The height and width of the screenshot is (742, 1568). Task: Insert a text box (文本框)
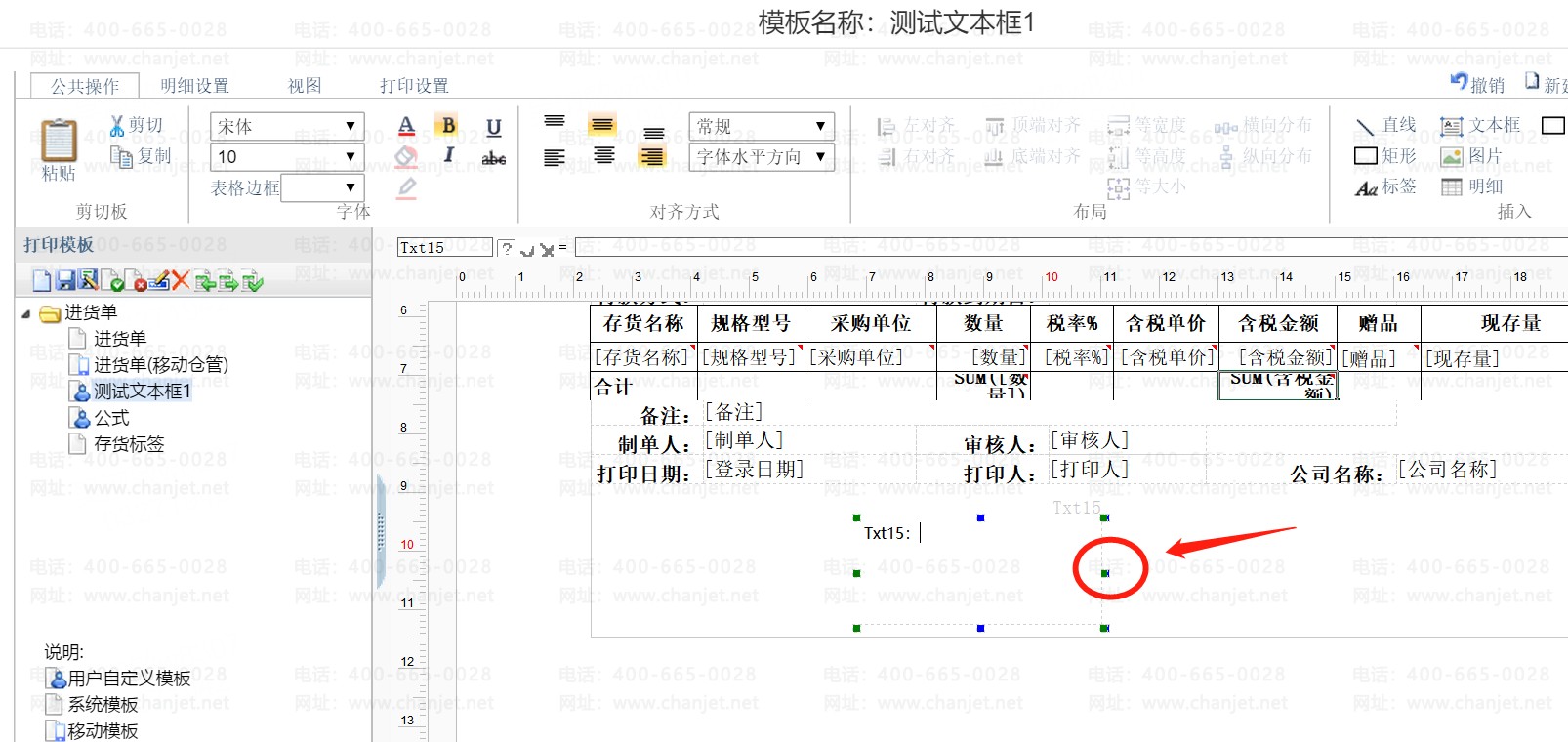[x=1481, y=125]
